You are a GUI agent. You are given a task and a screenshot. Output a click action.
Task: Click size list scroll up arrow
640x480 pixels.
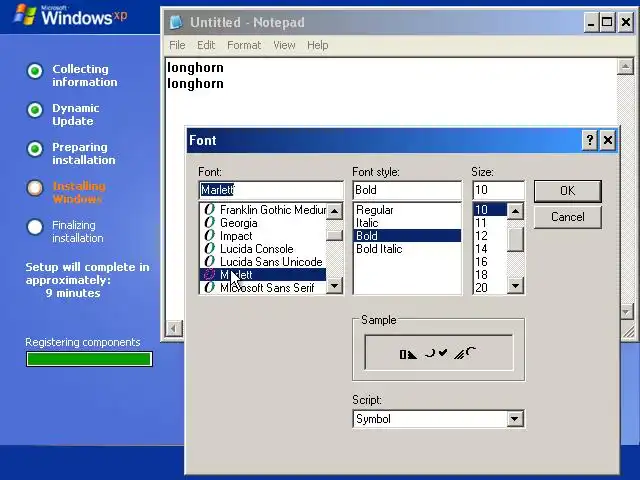click(x=516, y=211)
